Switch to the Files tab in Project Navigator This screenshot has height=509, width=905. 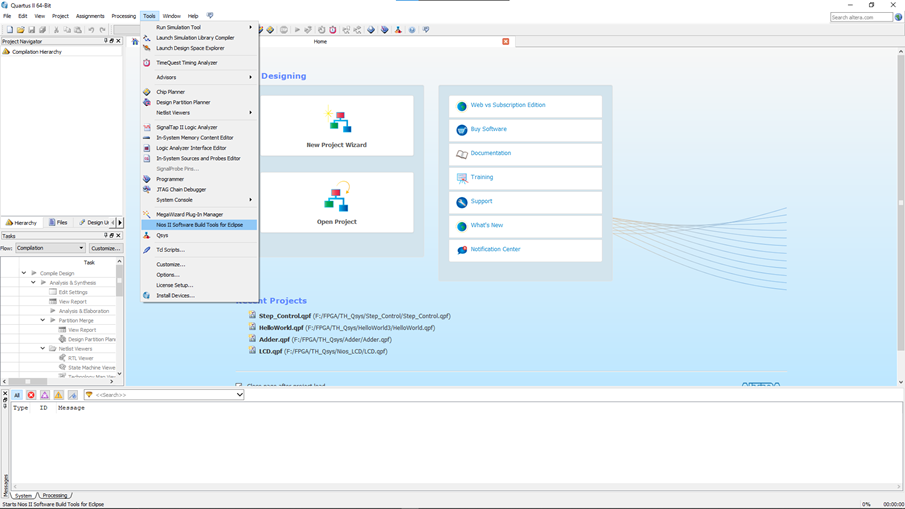(x=58, y=223)
